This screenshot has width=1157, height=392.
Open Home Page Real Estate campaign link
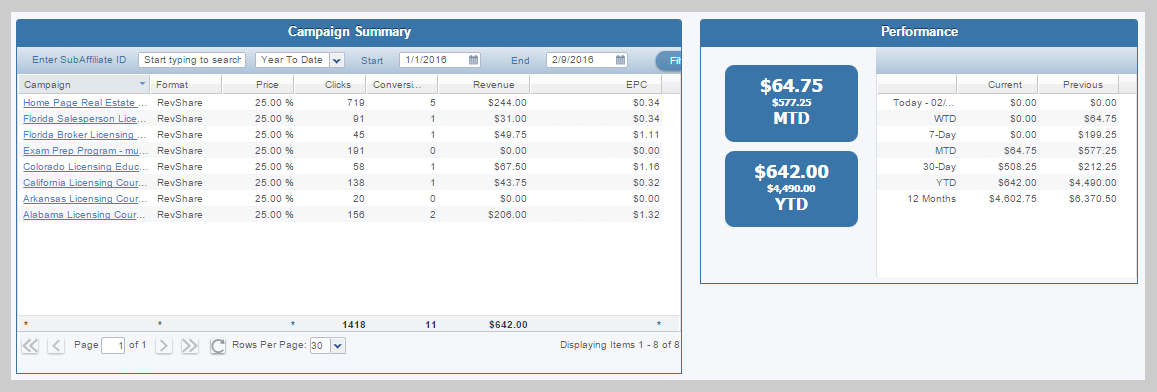84,103
